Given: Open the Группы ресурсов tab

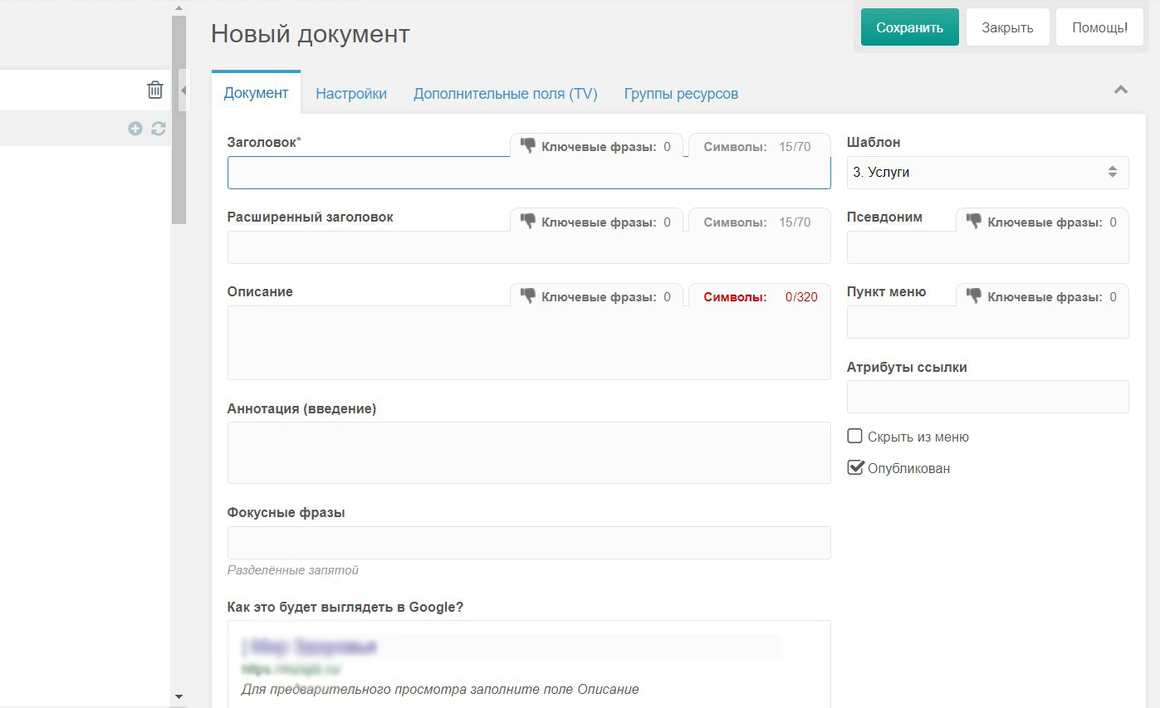Looking at the screenshot, I should point(681,94).
